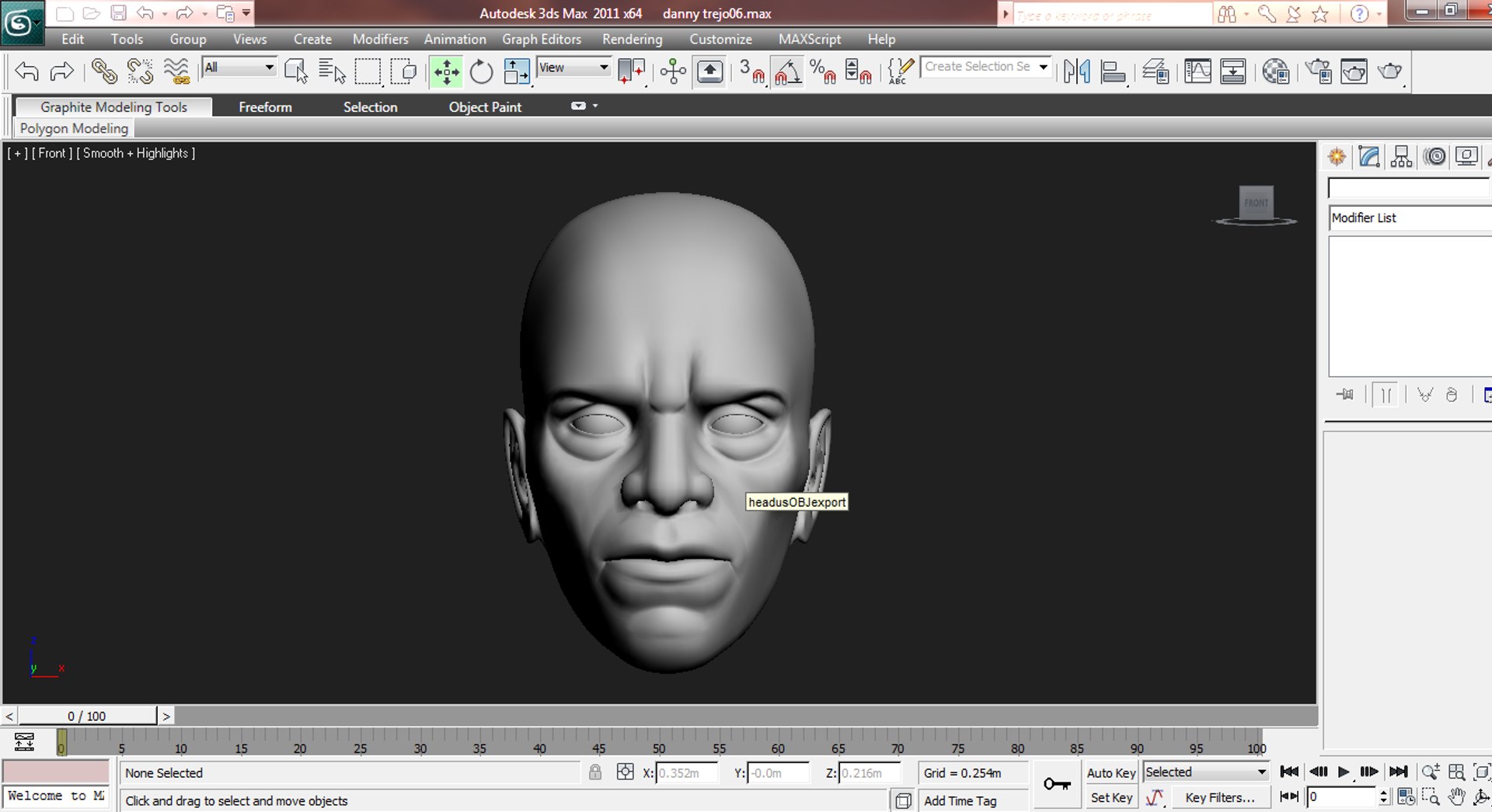Toggle 3D Snaps
This screenshot has width=1492, height=812.
(751, 71)
